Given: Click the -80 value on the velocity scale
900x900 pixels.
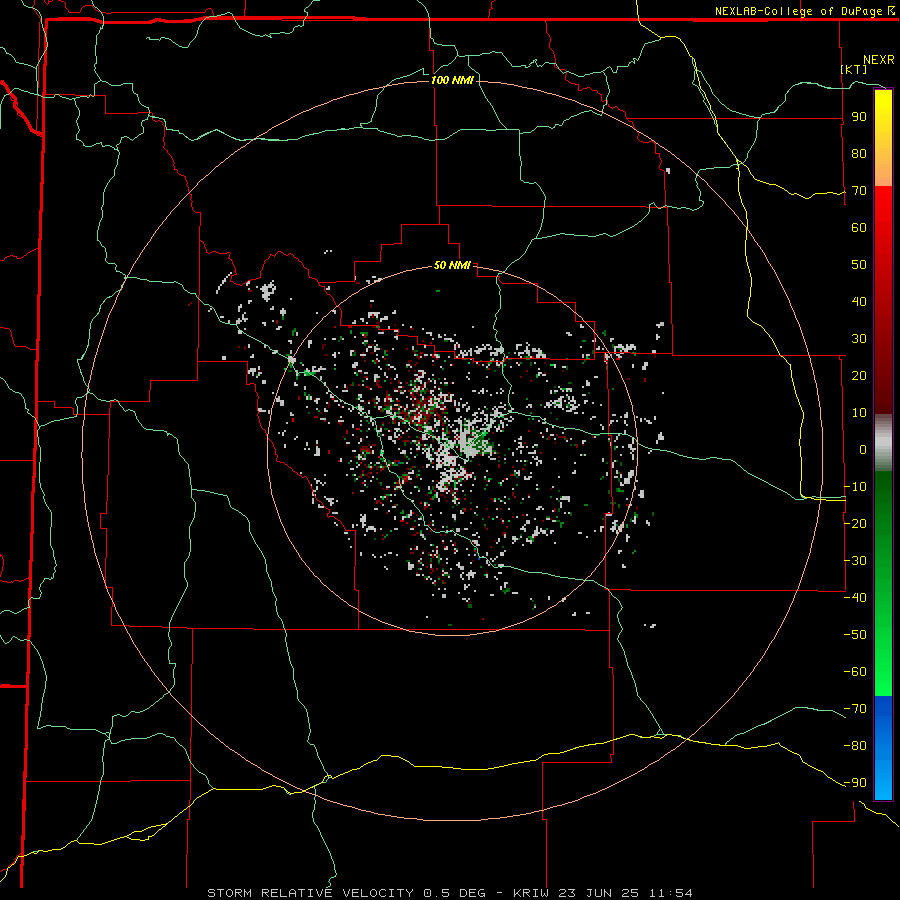Looking at the screenshot, I should coord(855,746).
